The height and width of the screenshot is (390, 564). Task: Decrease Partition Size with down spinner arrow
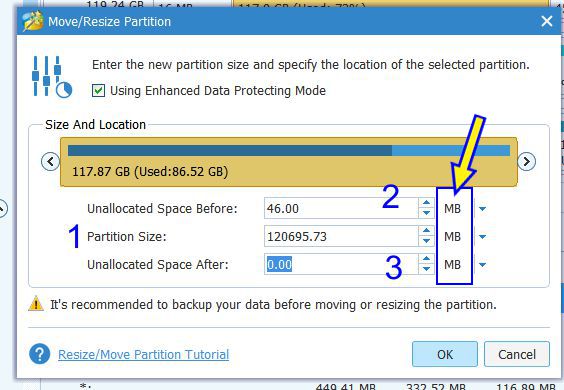tap(427, 241)
